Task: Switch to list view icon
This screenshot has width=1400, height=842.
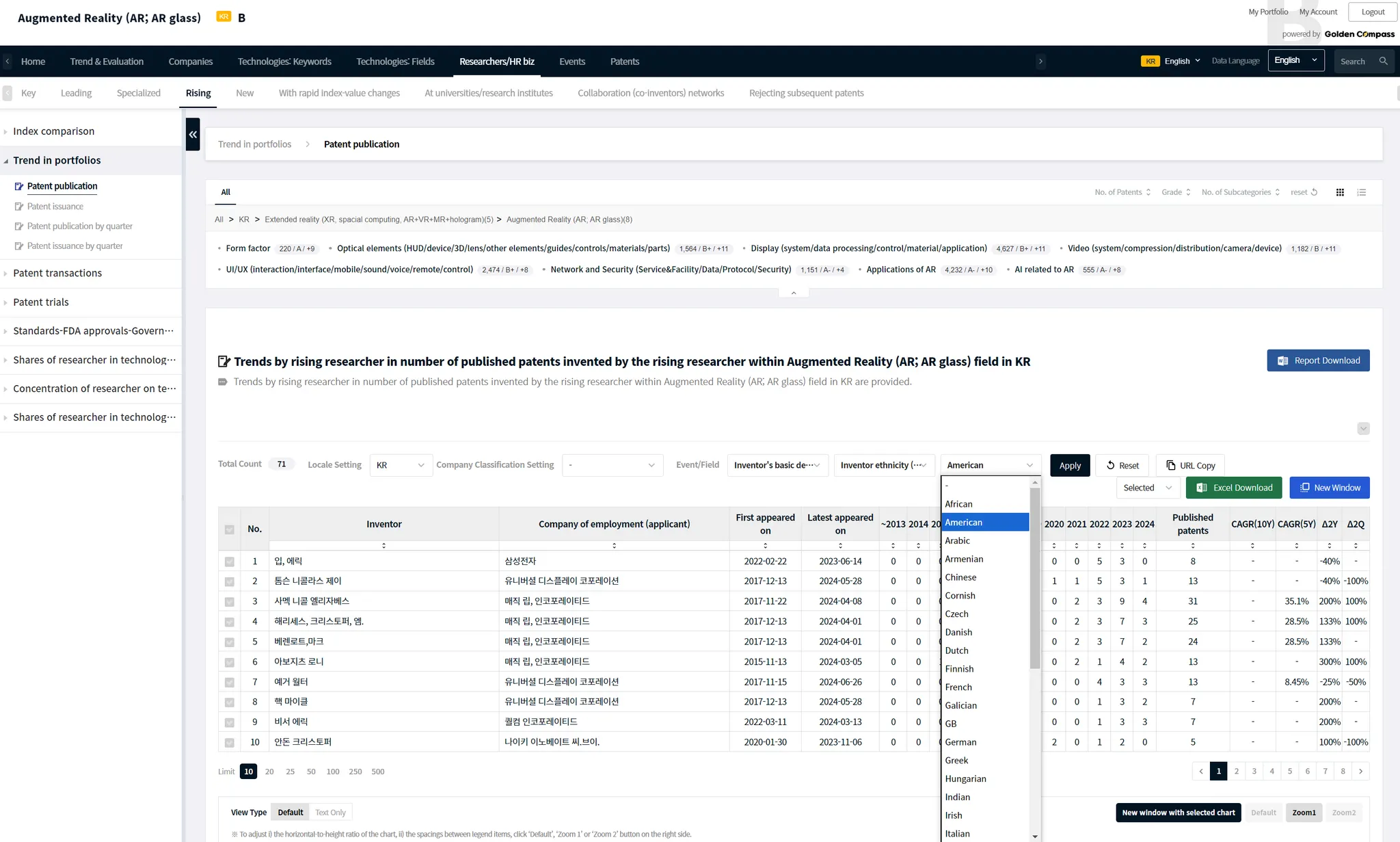Action: [x=1362, y=192]
